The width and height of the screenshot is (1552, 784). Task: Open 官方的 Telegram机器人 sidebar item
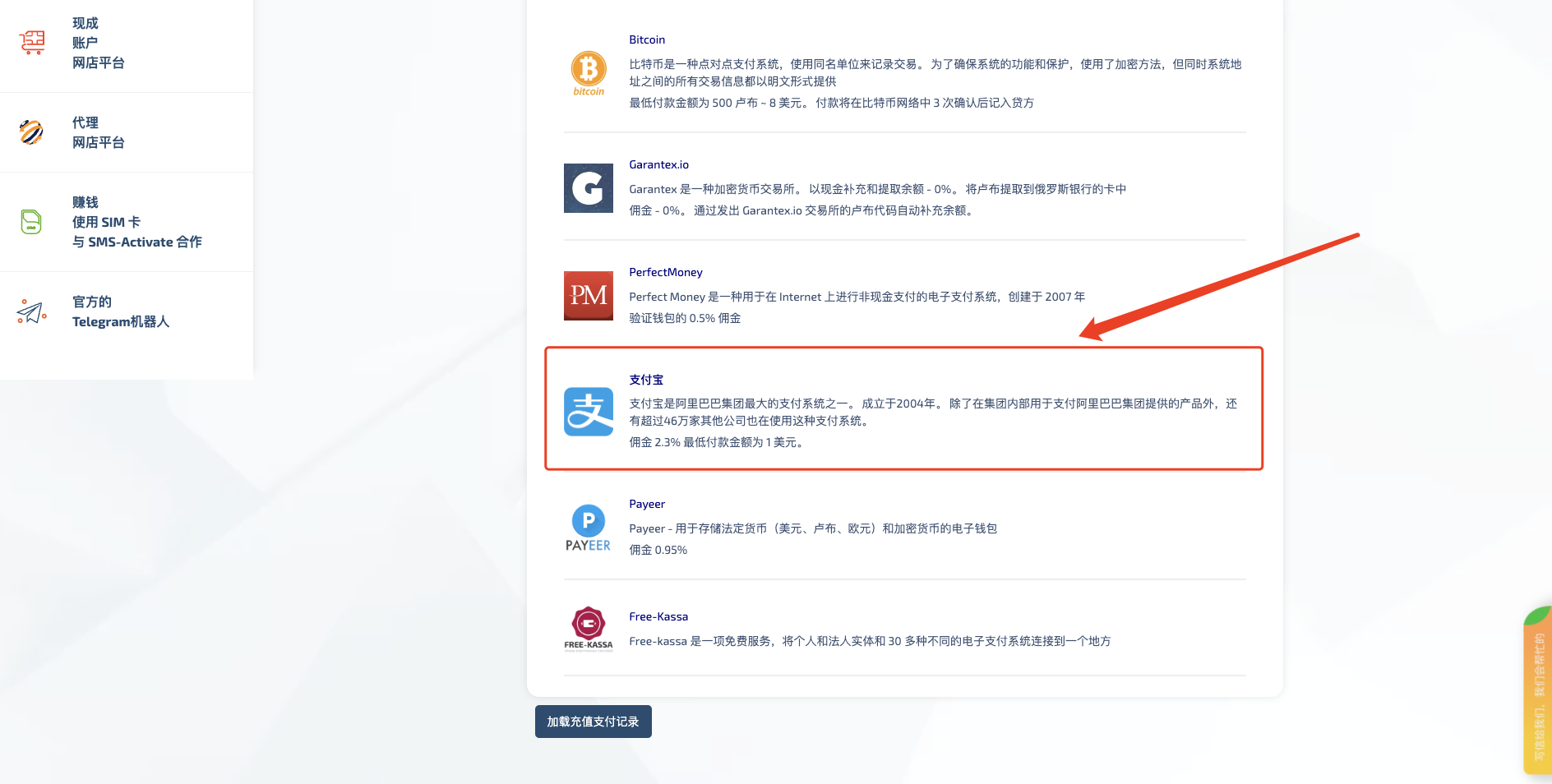121,312
